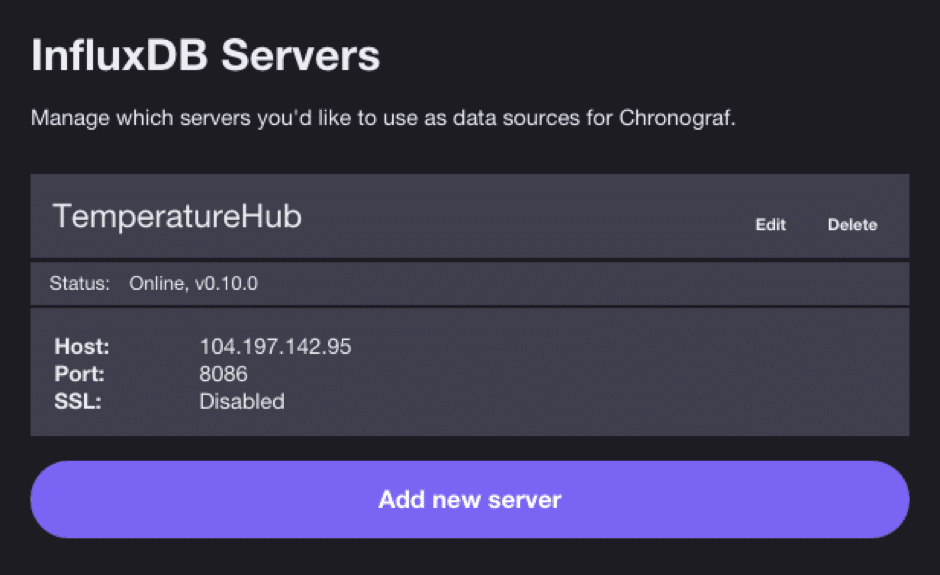
Task: Click the Status label
Action: [x=79, y=284]
